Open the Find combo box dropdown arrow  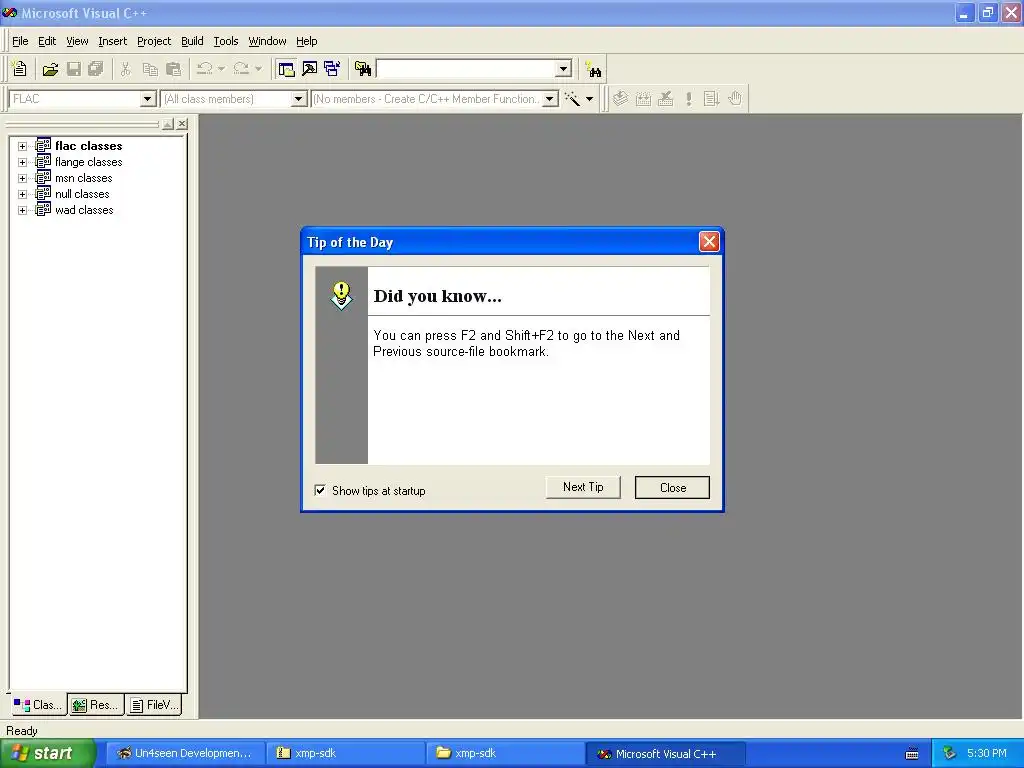click(x=564, y=69)
